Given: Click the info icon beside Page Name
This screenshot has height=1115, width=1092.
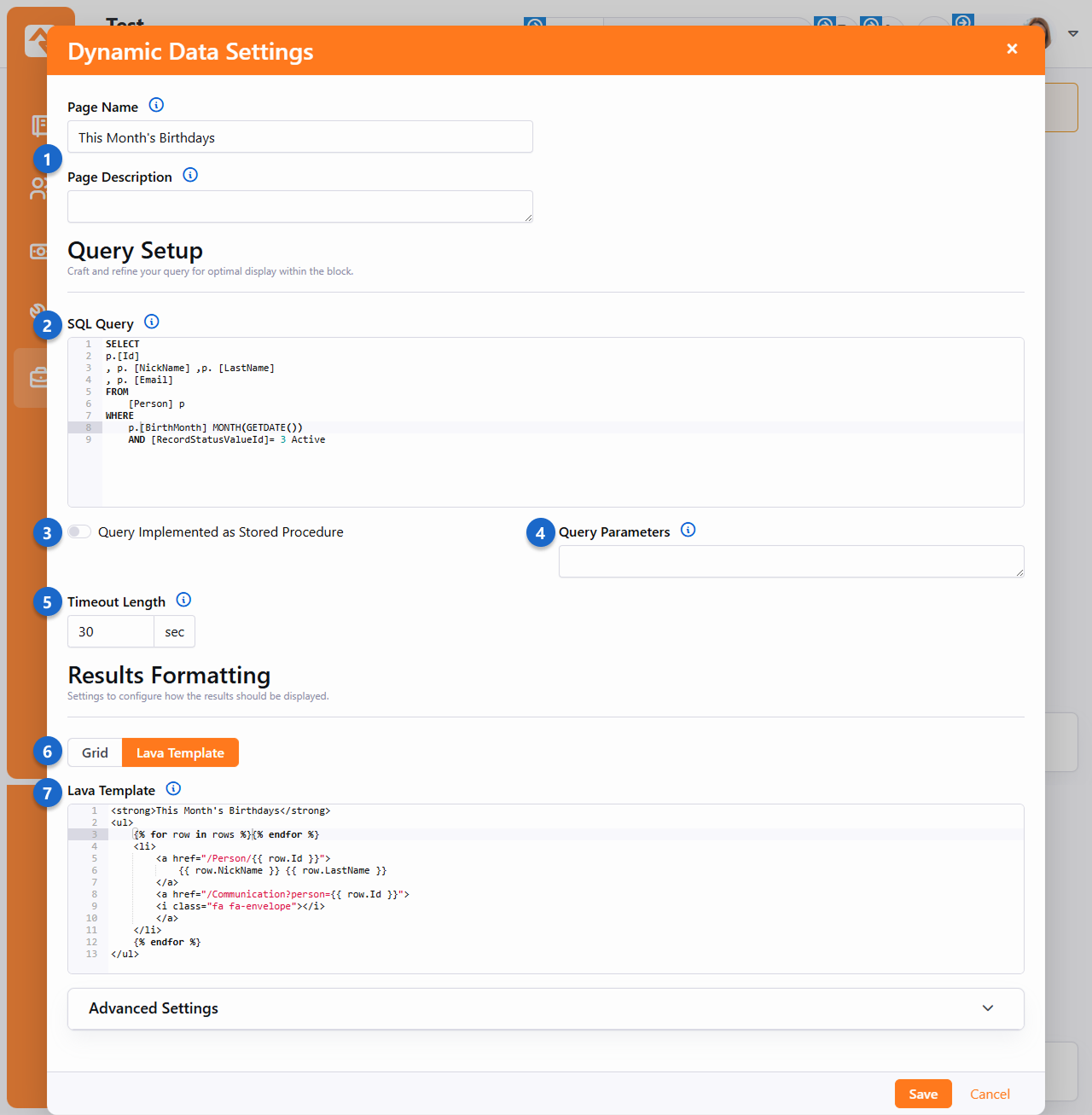Looking at the screenshot, I should tap(156, 105).
